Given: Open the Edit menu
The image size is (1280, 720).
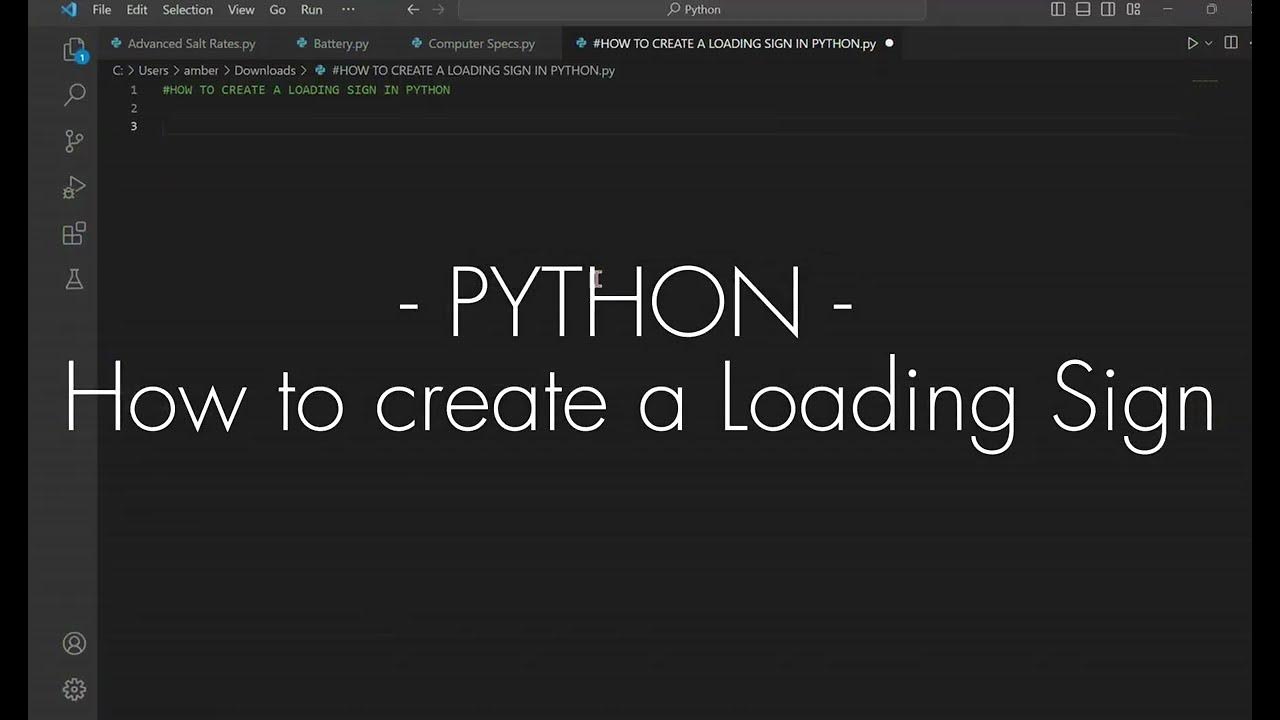Looking at the screenshot, I should [x=137, y=10].
